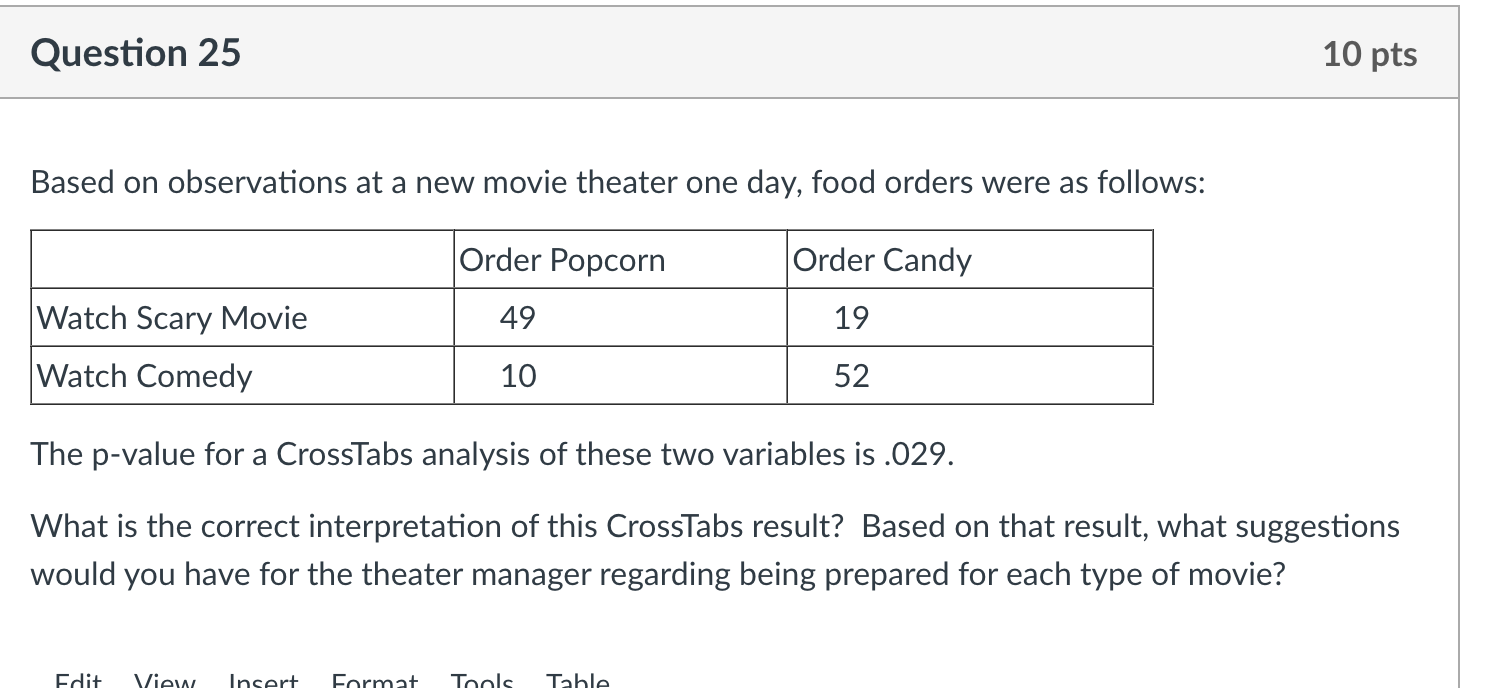The width and height of the screenshot is (1486, 688).
Task: Click the empty top-left table cell
Action: (240, 260)
